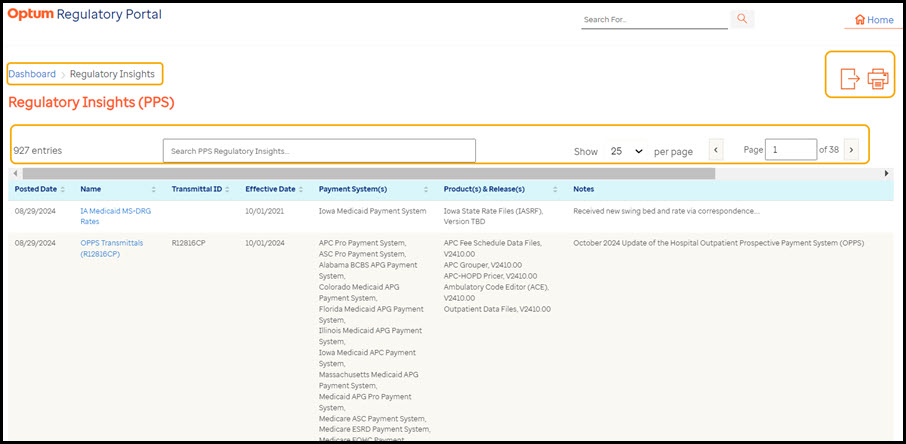Viewport: 906px width, 444px height.
Task: Click the Regulatory Insights (PPS) heading
Action: (x=91, y=102)
